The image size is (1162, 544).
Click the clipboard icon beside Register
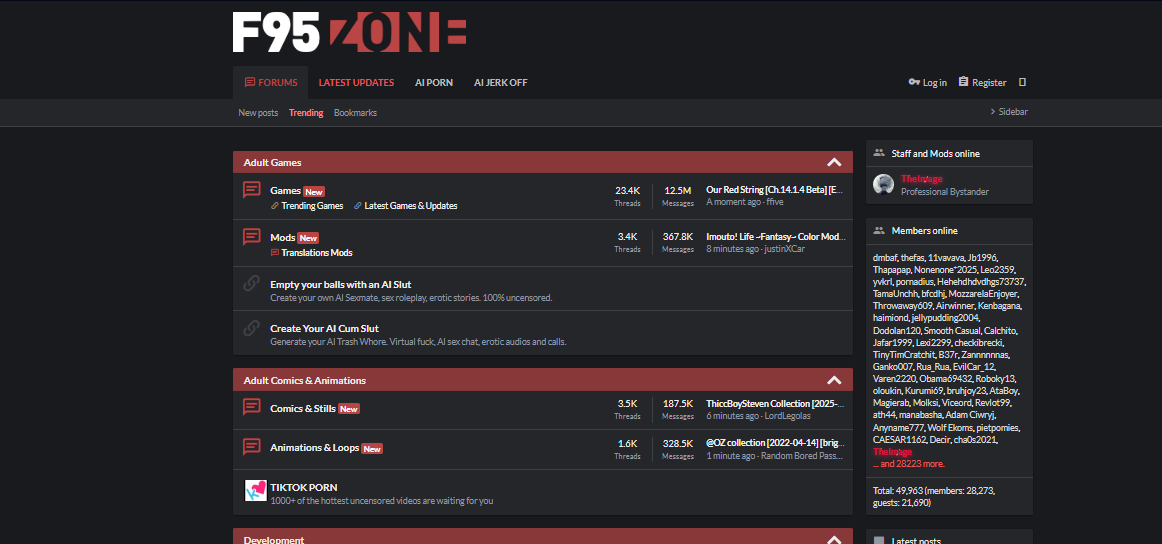(963, 82)
